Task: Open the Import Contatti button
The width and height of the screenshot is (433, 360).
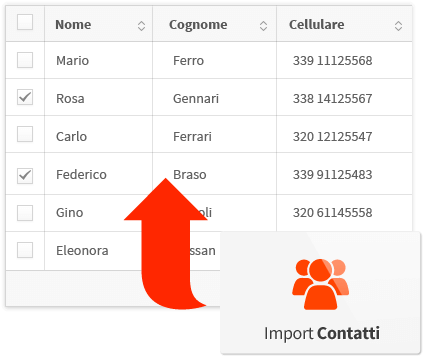Action: point(321,293)
